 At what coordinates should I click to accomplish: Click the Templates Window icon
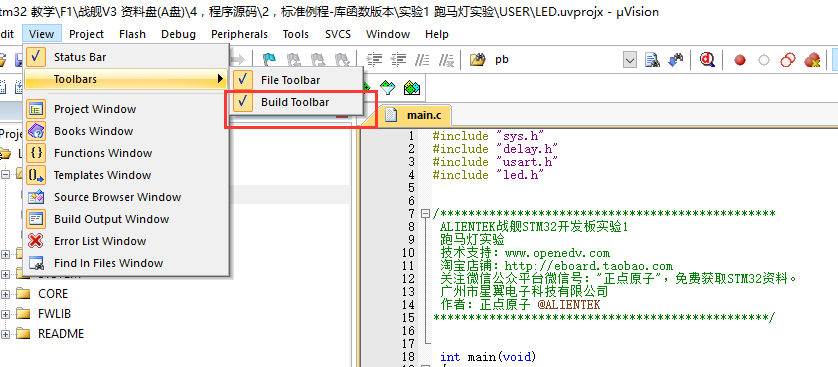[36, 175]
